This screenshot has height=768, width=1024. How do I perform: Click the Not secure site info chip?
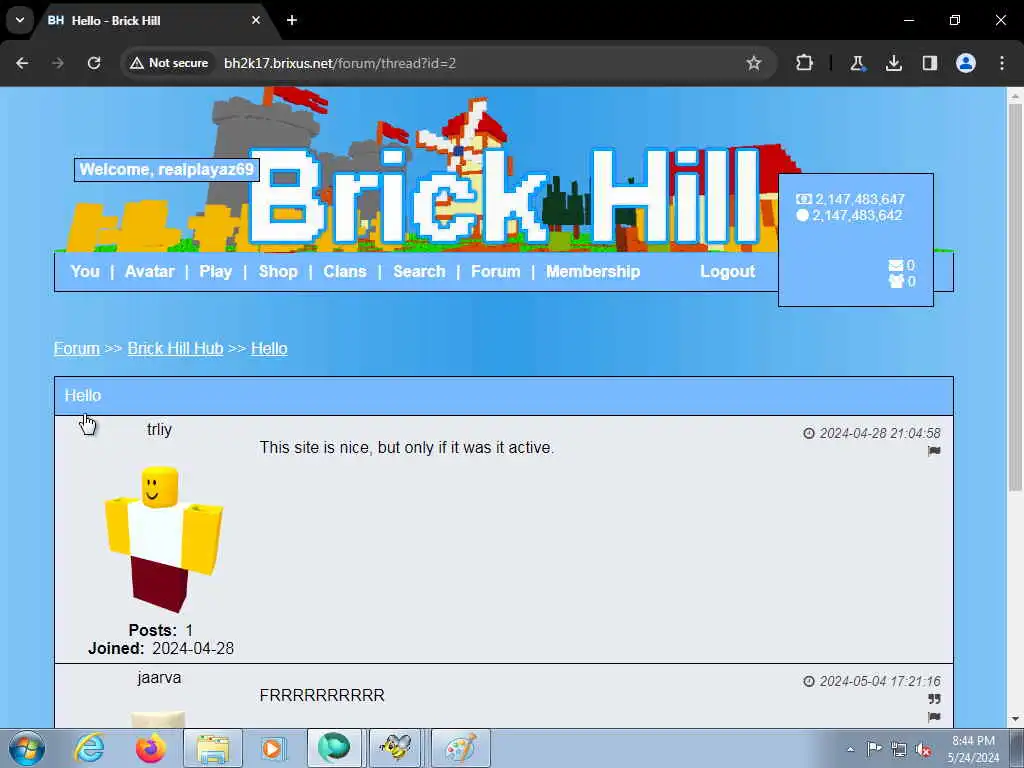pyautogui.click(x=169, y=63)
